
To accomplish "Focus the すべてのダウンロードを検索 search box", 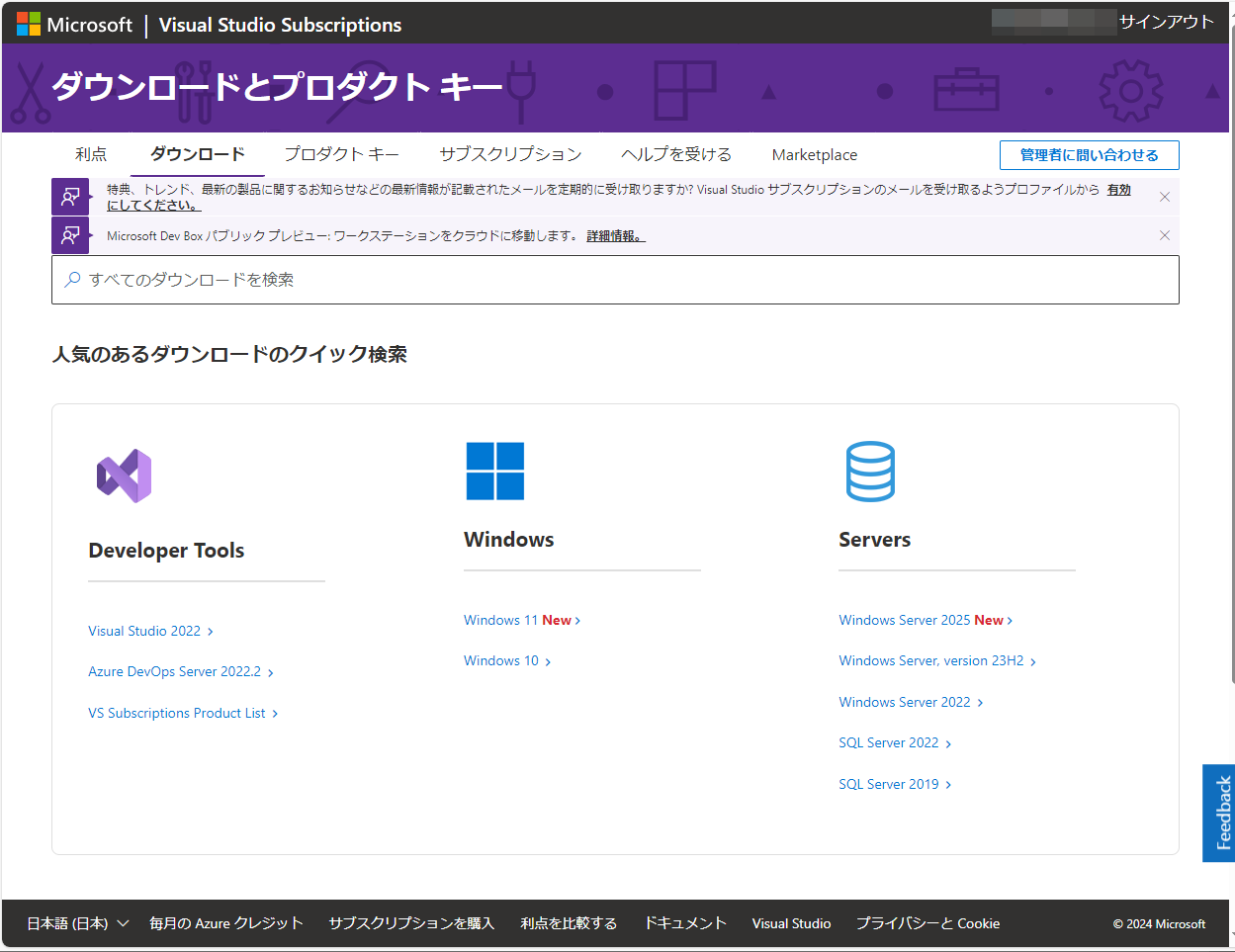I will [615, 280].
